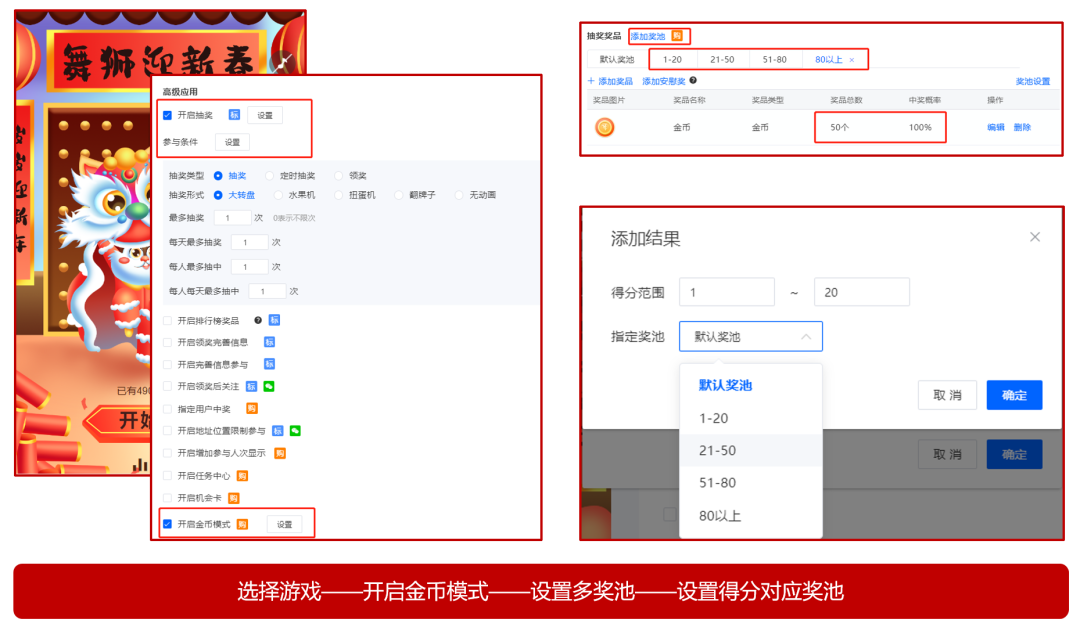Screen dimensions: 1080x627
Task: Click the help icon beside 开启排行榜奖品
Action: coord(258,320)
